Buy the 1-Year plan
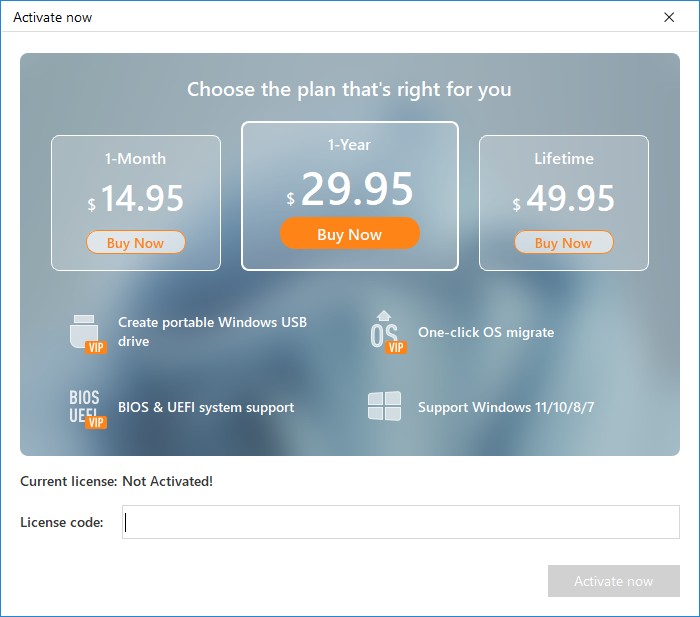The width and height of the screenshot is (700, 617). coord(350,233)
